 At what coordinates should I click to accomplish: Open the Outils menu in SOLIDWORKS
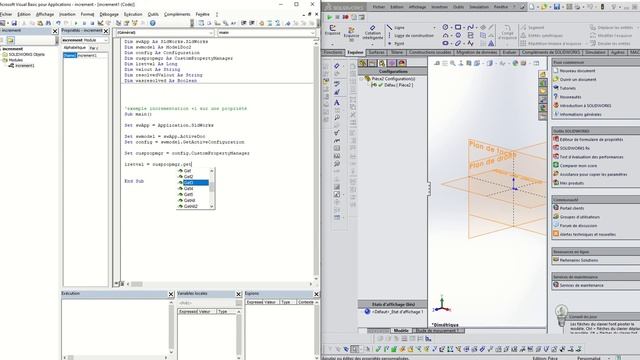pyautogui.click(x=458, y=7)
